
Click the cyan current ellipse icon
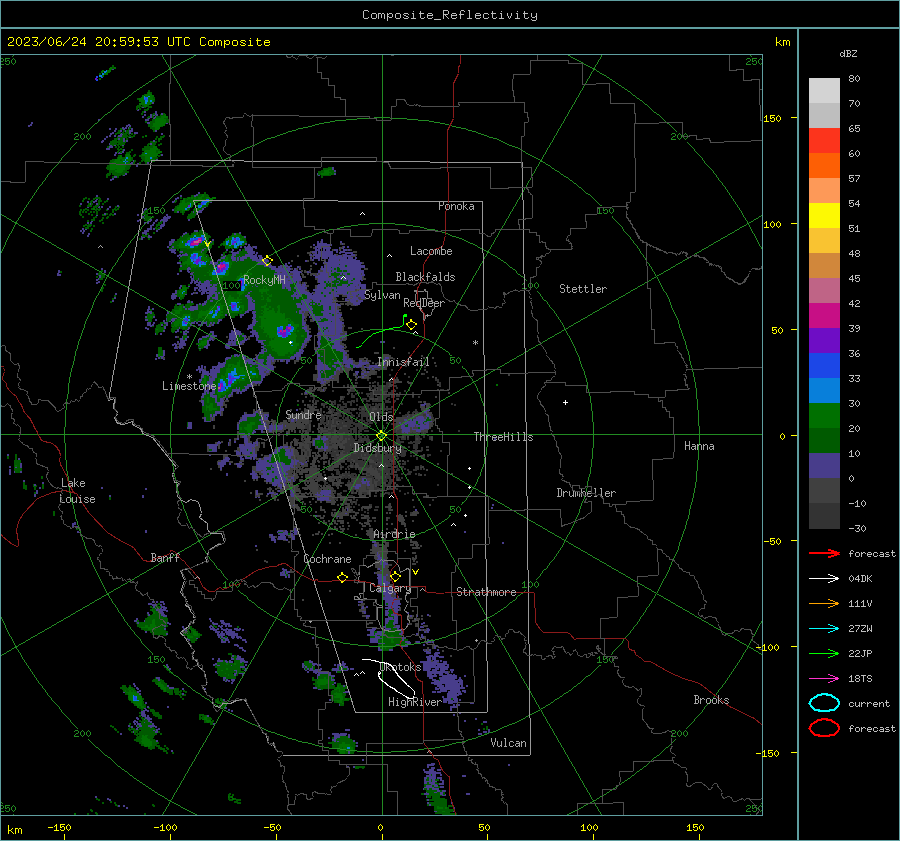pos(824,703)
